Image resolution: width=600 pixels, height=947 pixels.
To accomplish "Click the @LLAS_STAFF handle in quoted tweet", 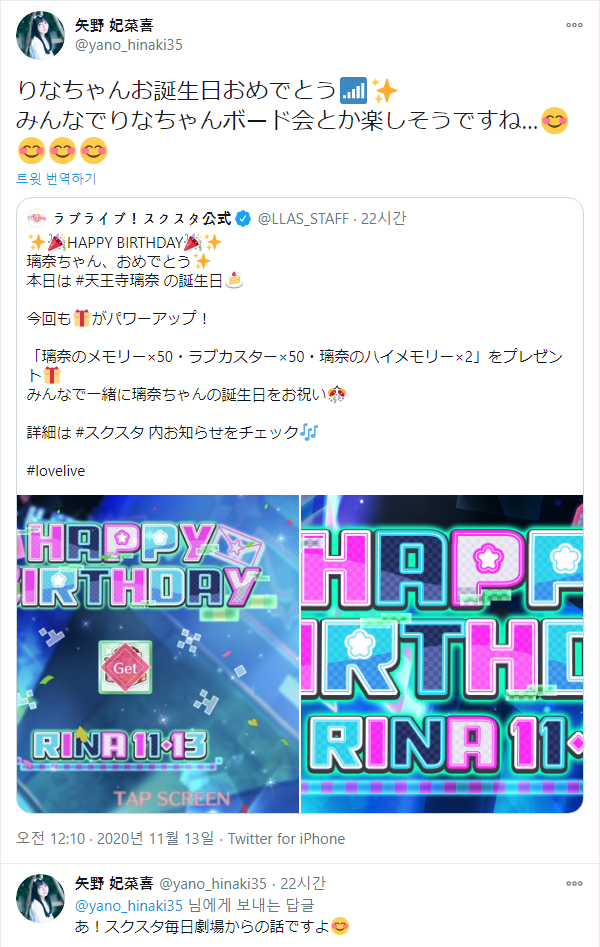I will point(303,219).
